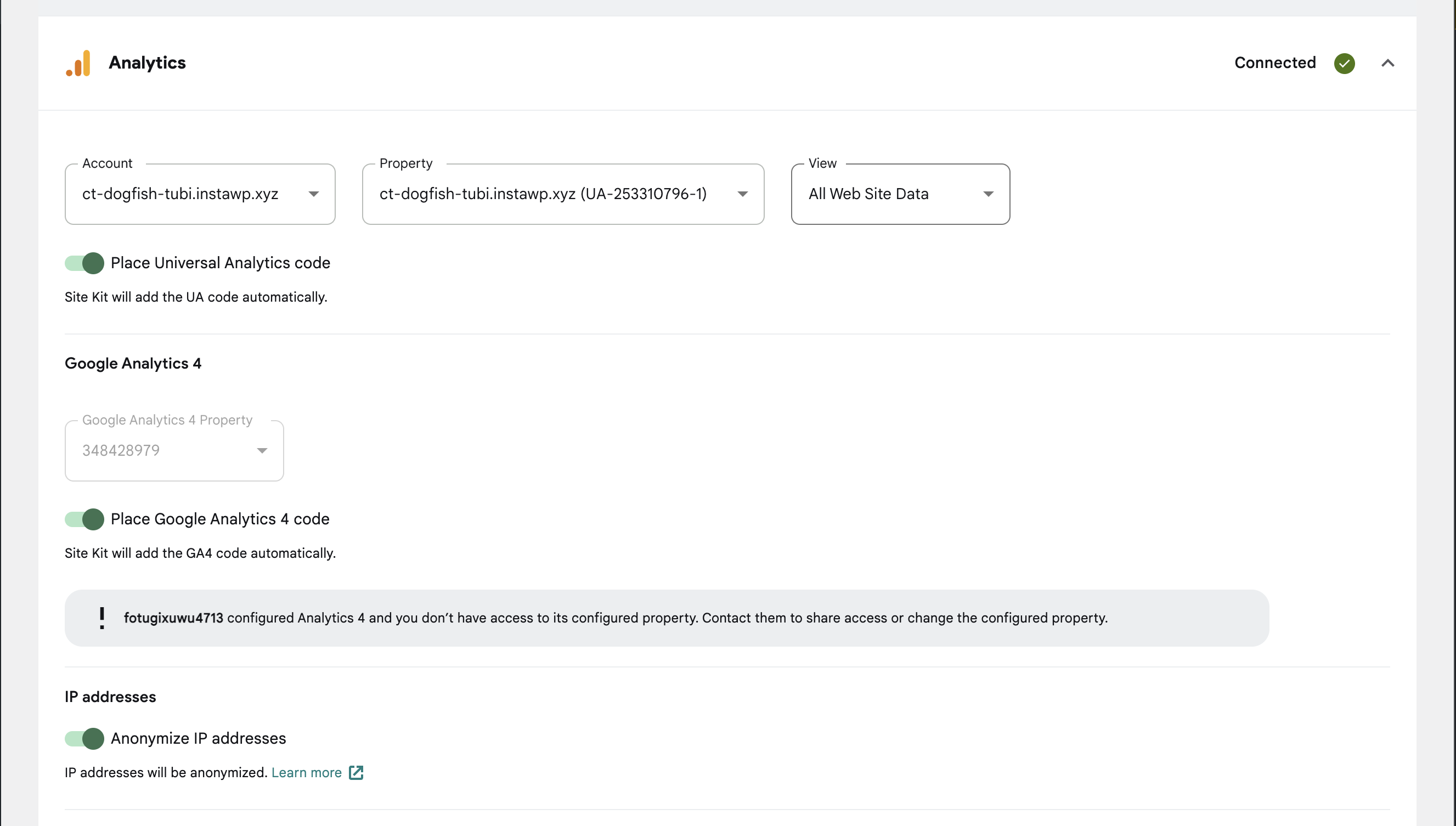Click the Connected status label
1456x826 pixels.
[1274, 63]
